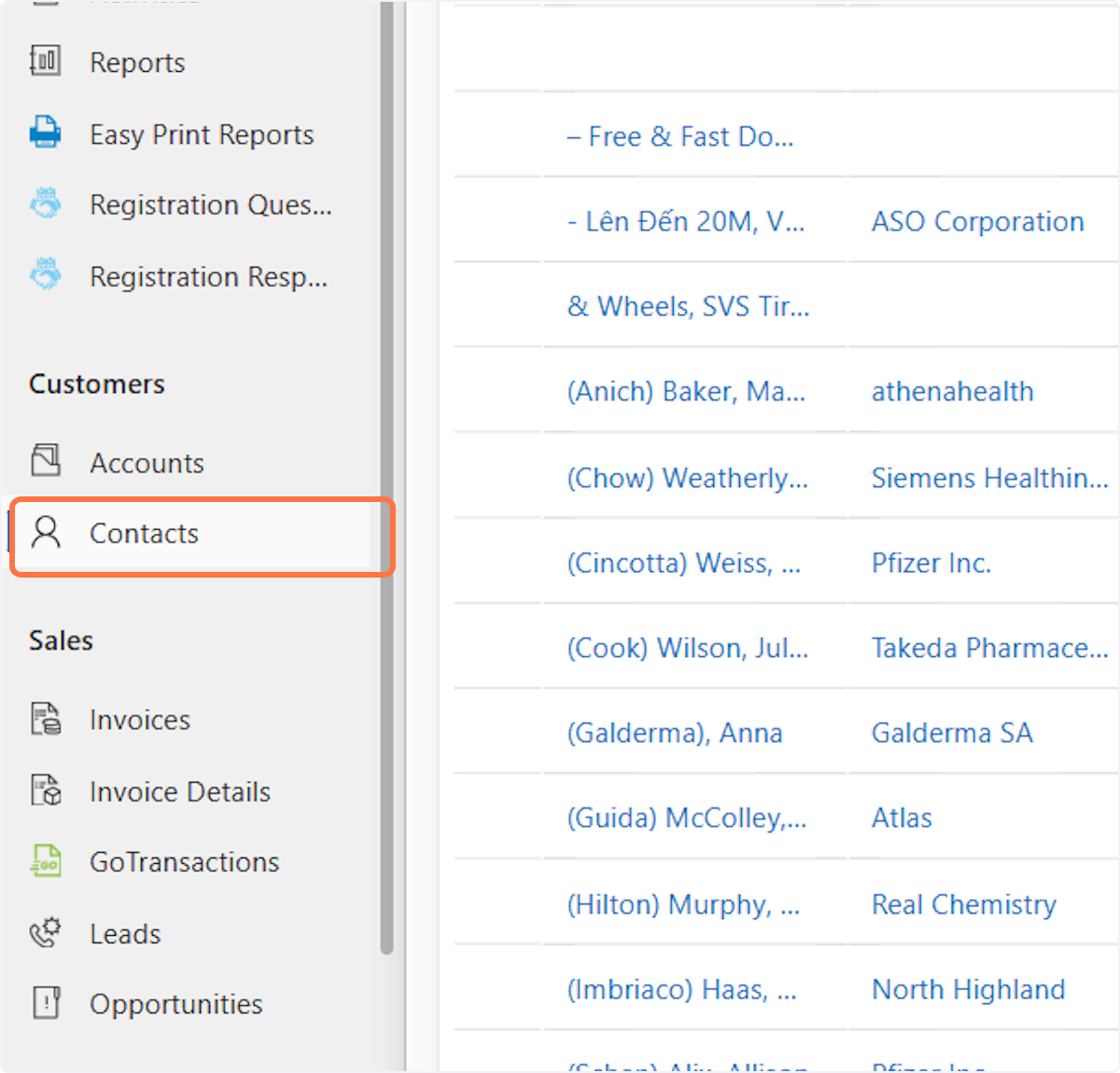This screenshot has height=1073, width=1120.
Task: Open Siemens Healthin... account link
Action: coord(990,478)
